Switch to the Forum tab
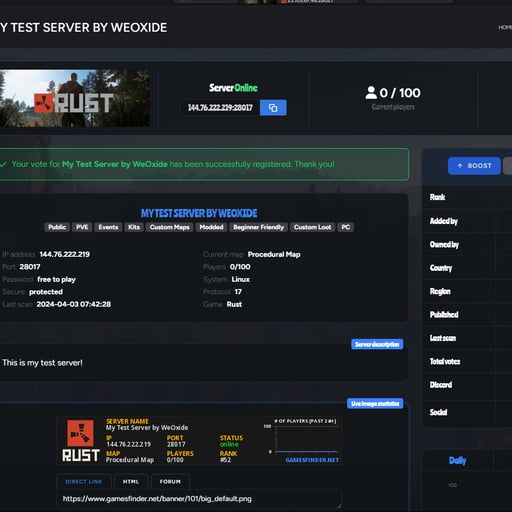Screen dimensions: 512x512 point(170,482)
